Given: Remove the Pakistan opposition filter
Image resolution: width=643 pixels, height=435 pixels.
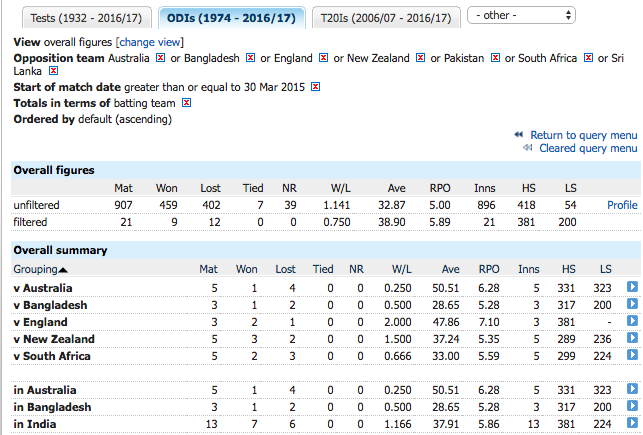Looking at the screenshot, I should [x=495, y=58].
